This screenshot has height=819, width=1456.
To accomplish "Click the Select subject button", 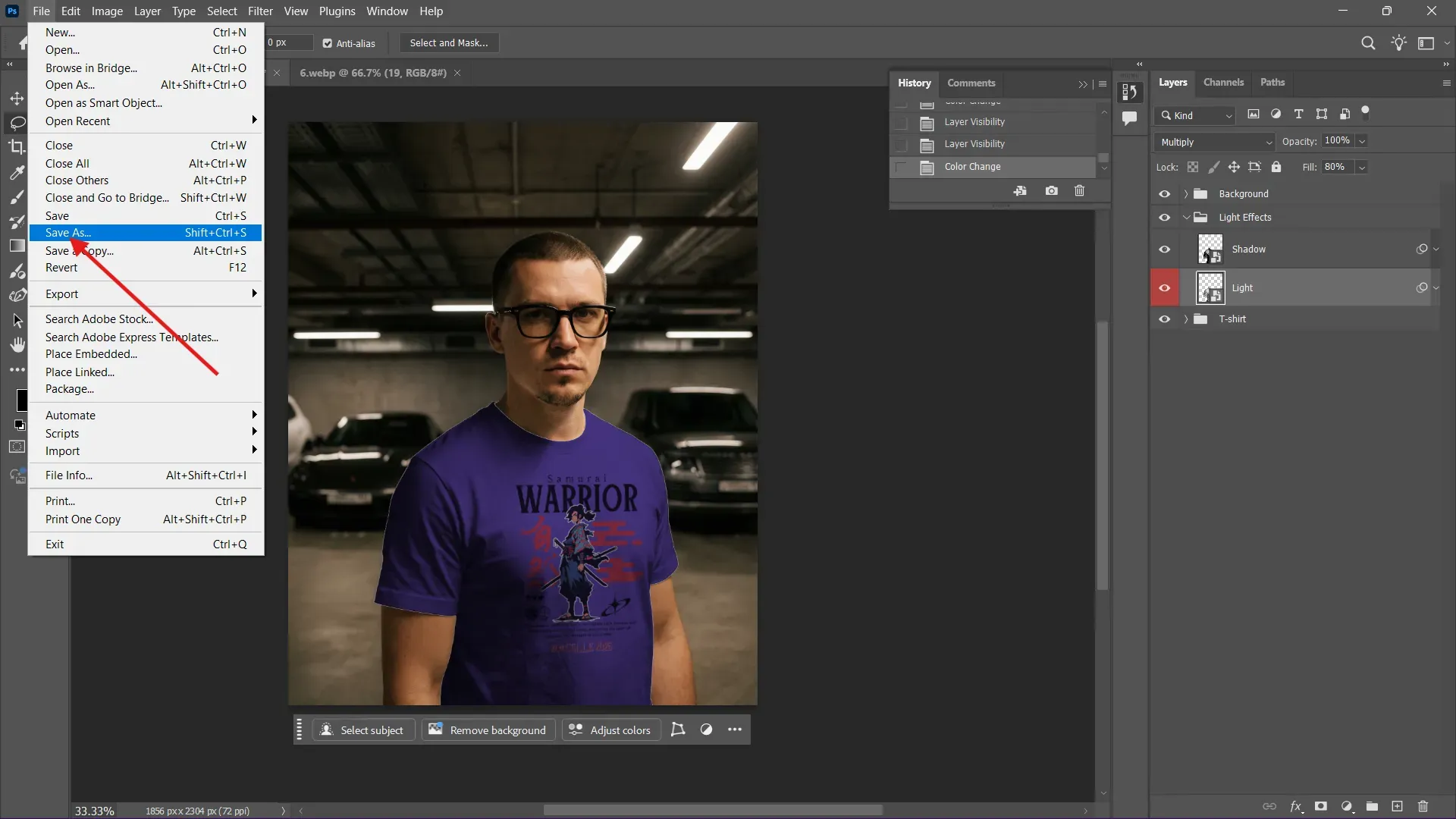I will click(363, 730).
